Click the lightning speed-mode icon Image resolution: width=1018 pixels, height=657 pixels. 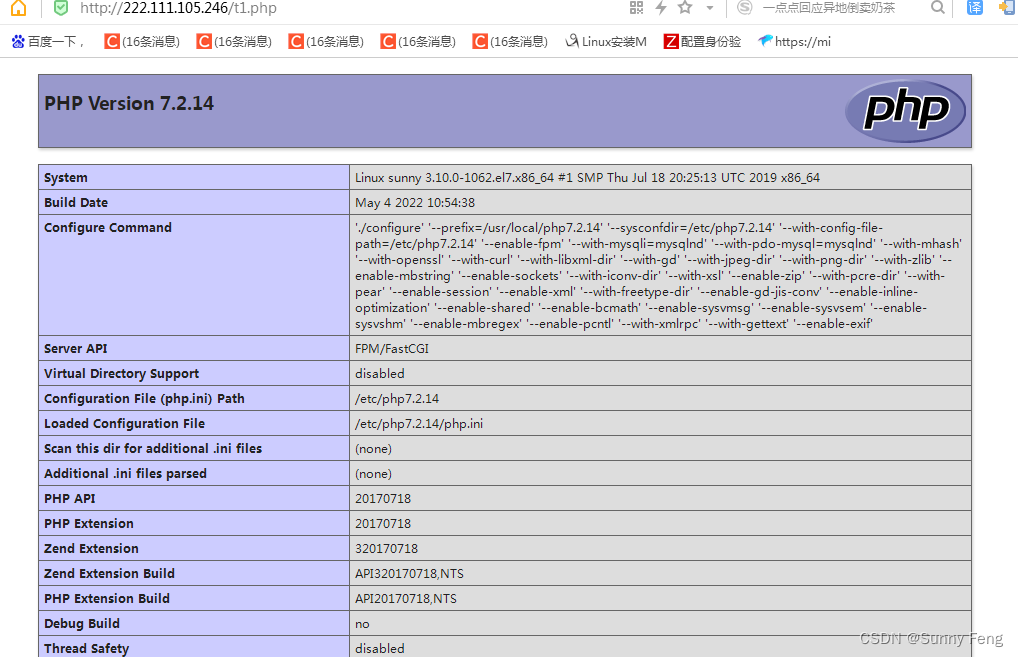tap(661, 8)
